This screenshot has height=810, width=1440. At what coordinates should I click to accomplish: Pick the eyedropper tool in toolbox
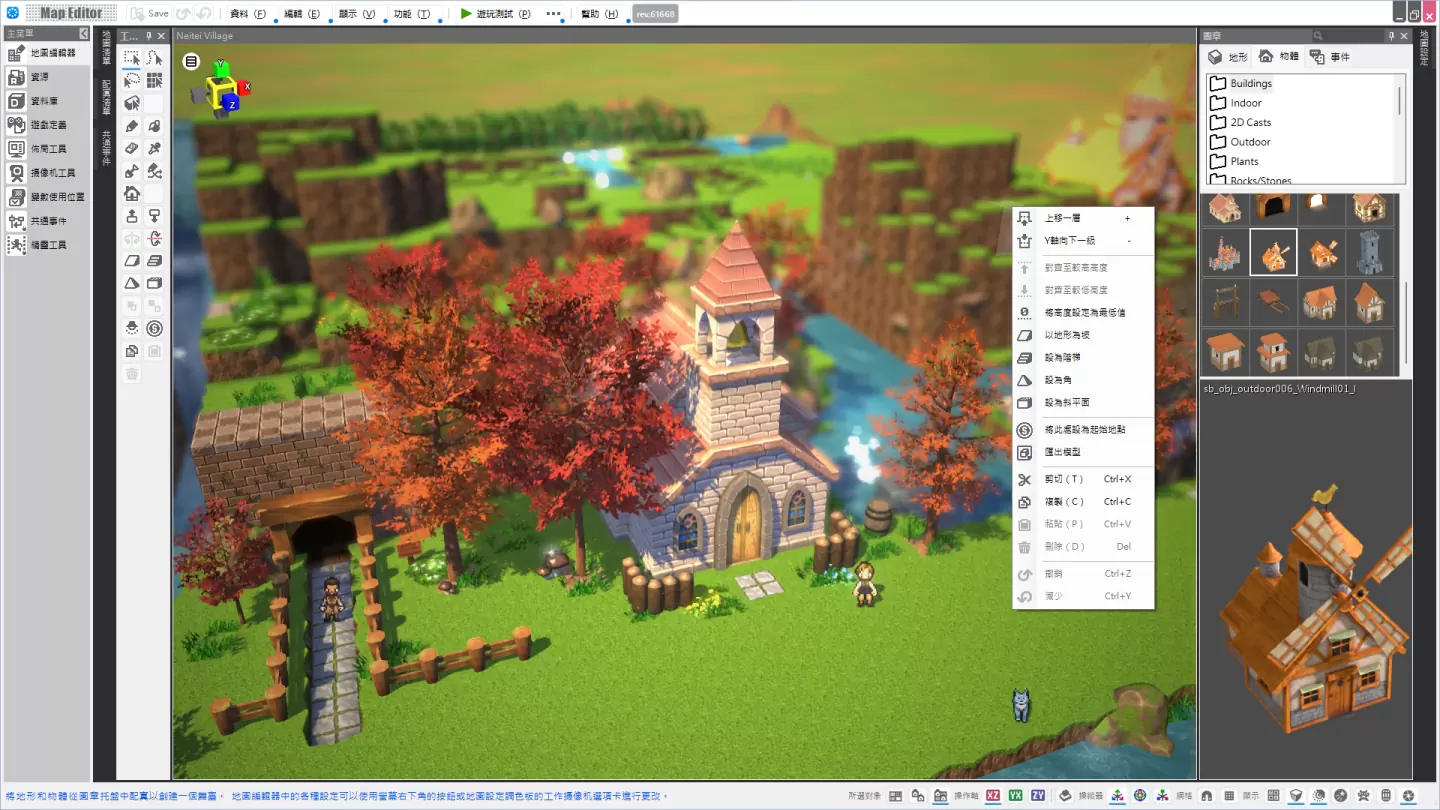(154, 148)
